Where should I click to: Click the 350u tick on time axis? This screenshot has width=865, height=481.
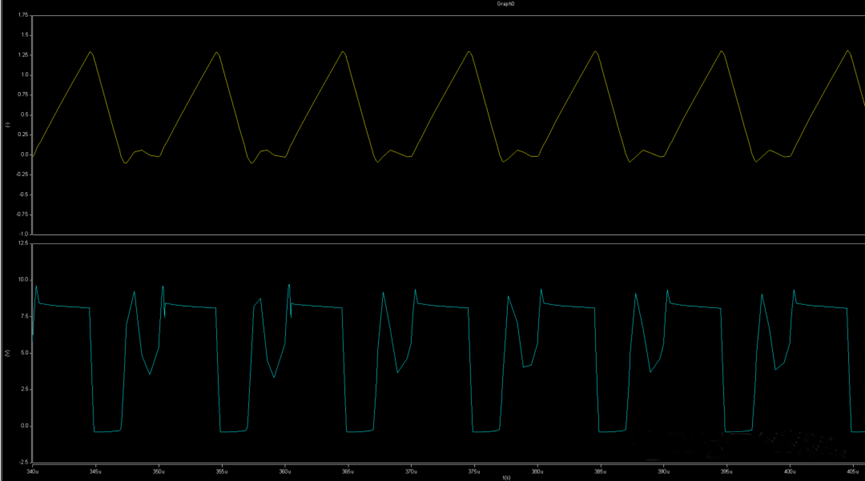(158, 469)
